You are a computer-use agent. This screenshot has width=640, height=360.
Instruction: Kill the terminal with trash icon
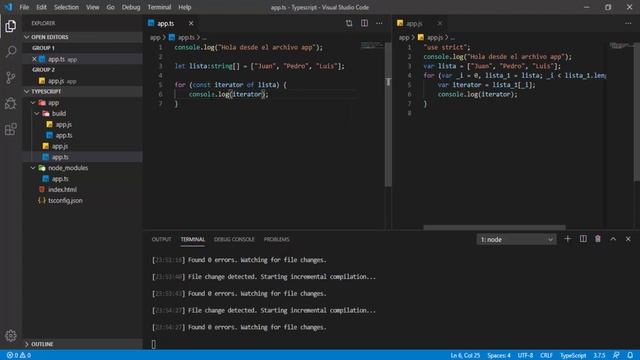(598, 239)
